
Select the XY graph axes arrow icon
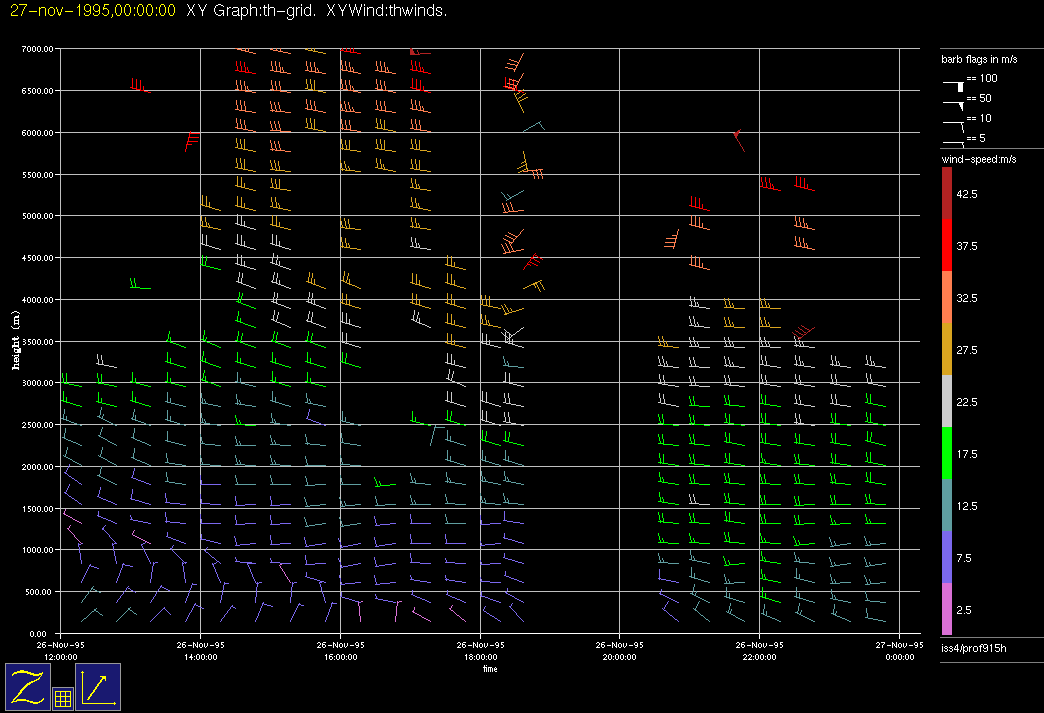tap(98, 687)
